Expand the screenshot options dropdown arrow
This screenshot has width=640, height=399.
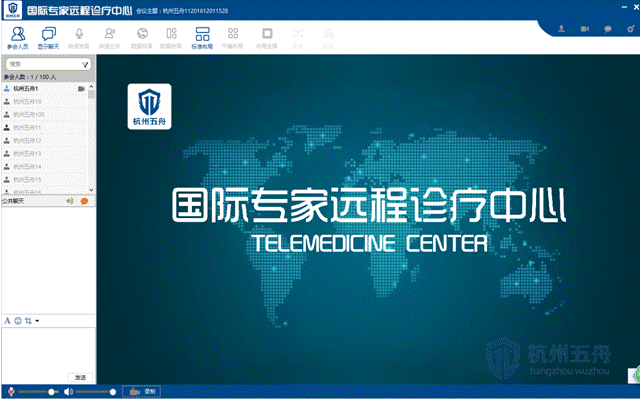click(37, 321)
